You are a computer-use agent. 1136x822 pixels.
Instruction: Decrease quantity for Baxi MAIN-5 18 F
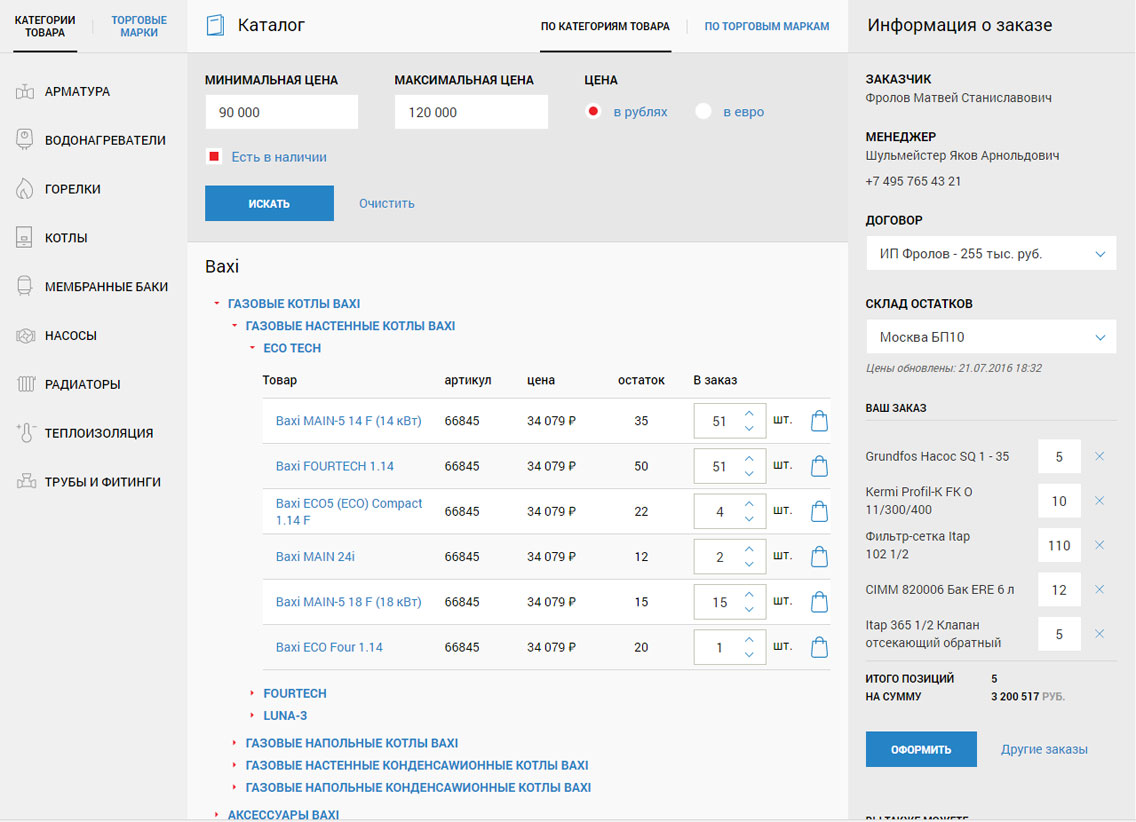(749, 609)
